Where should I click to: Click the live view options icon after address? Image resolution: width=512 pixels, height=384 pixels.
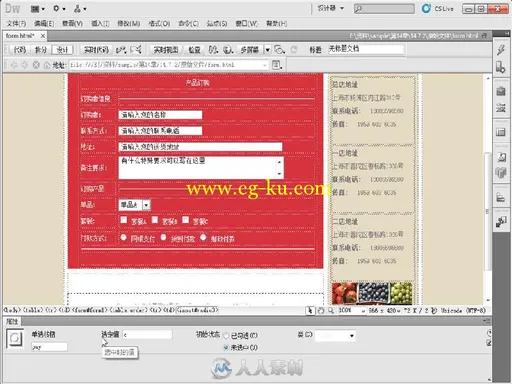pyautogui.click(x=277, y=65)
